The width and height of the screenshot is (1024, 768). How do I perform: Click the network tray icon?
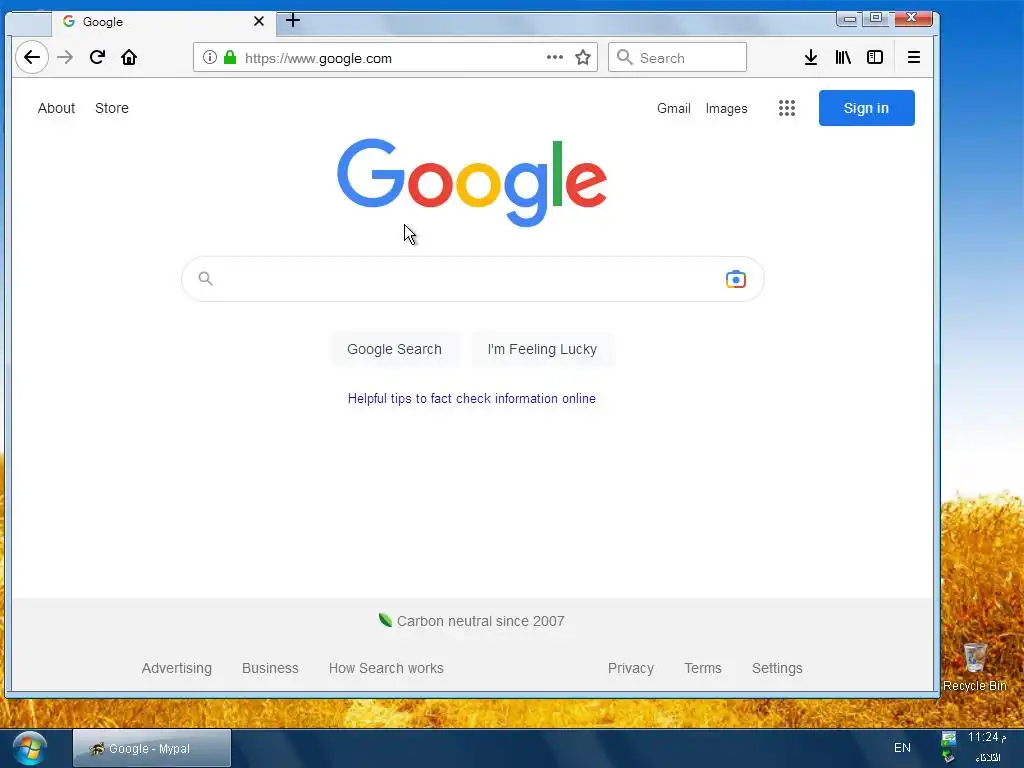pyautogui.click(x=948, y=739)
